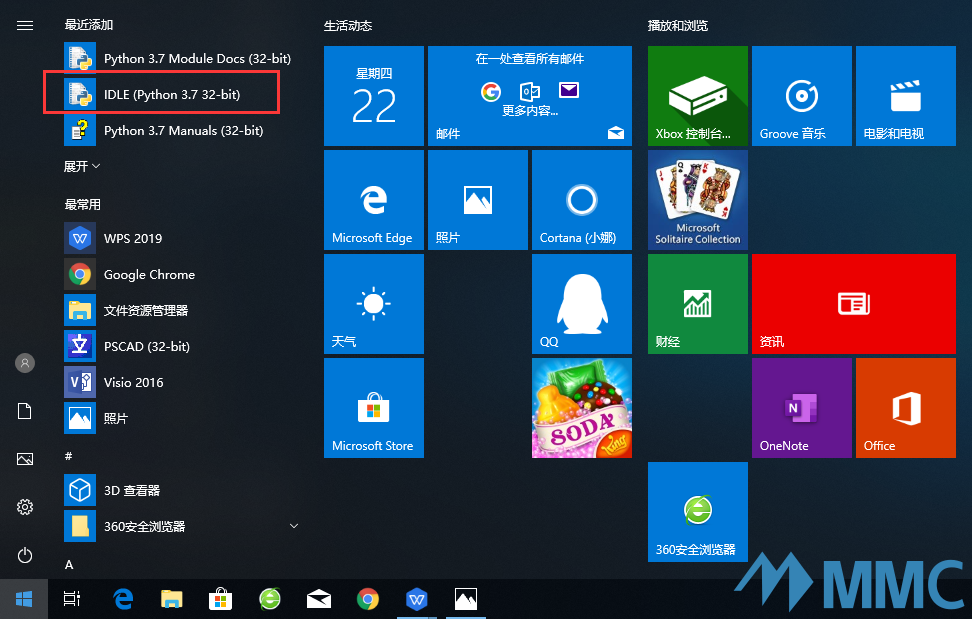
Task: Open the user account icon in sidebar
Action: pos(25,362)
